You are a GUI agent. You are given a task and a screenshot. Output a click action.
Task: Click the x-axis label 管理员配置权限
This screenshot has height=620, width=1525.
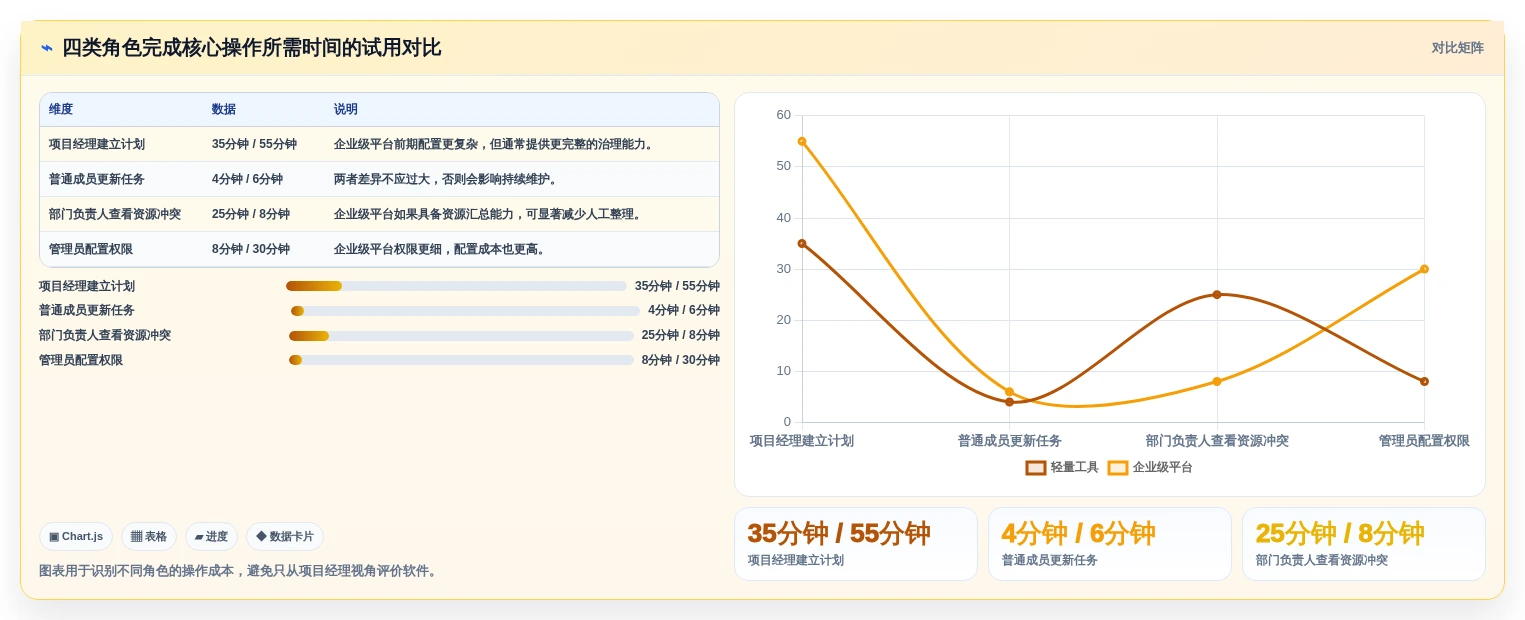point(1424,441)
